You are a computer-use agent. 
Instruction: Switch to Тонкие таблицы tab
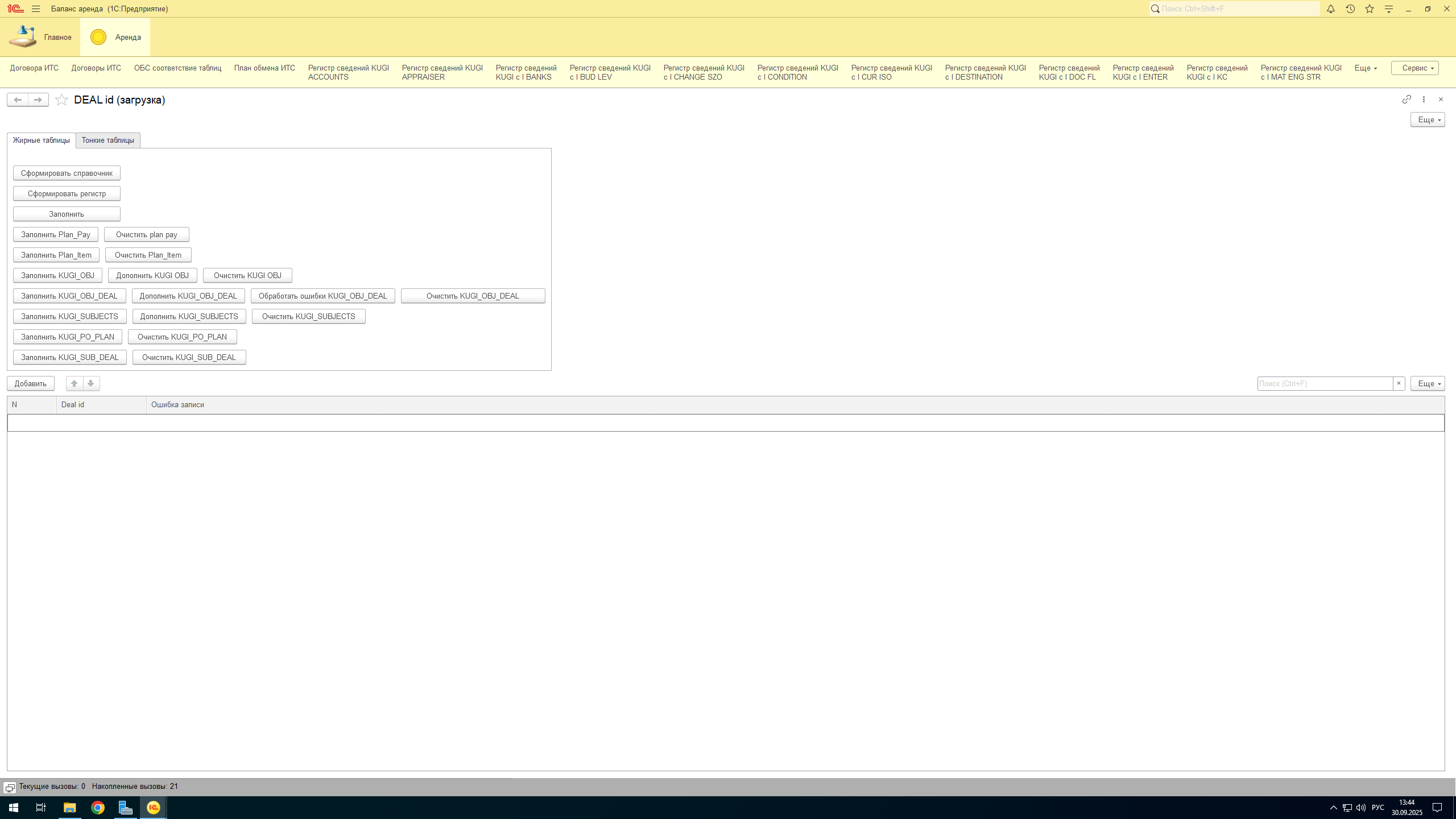point(107,140)
